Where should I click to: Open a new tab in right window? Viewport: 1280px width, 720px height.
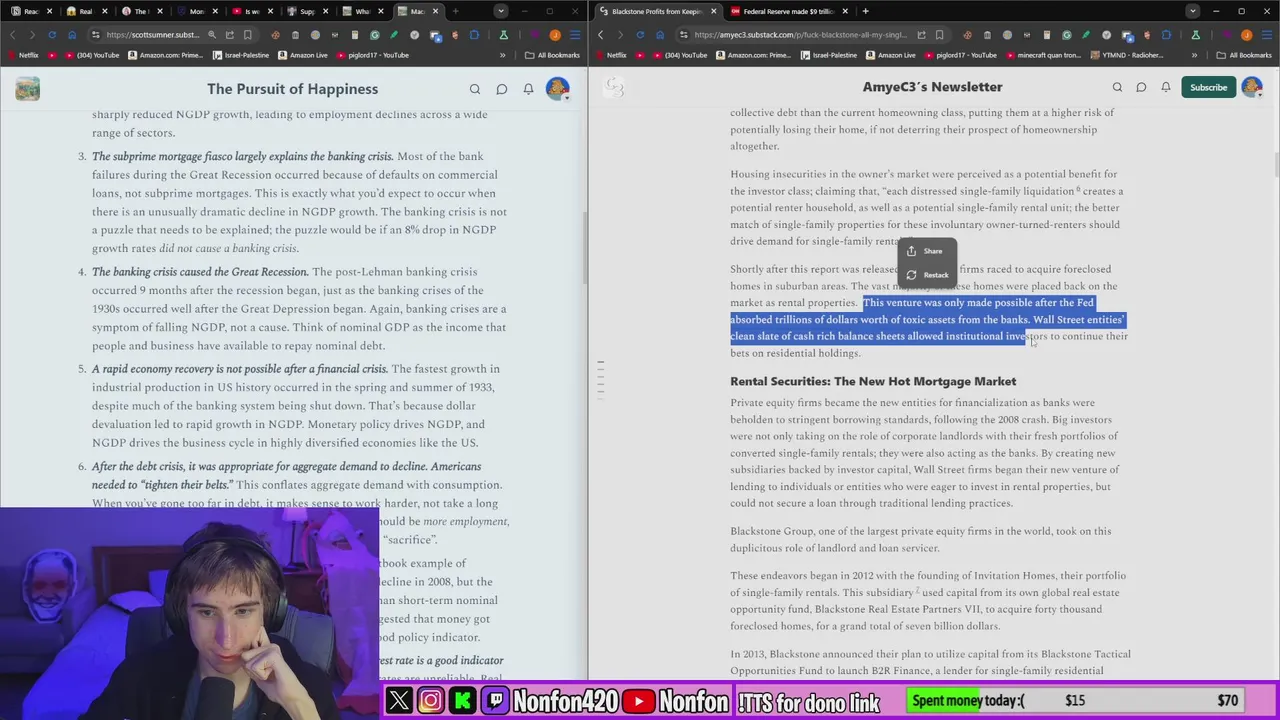[x=866, y=11]
